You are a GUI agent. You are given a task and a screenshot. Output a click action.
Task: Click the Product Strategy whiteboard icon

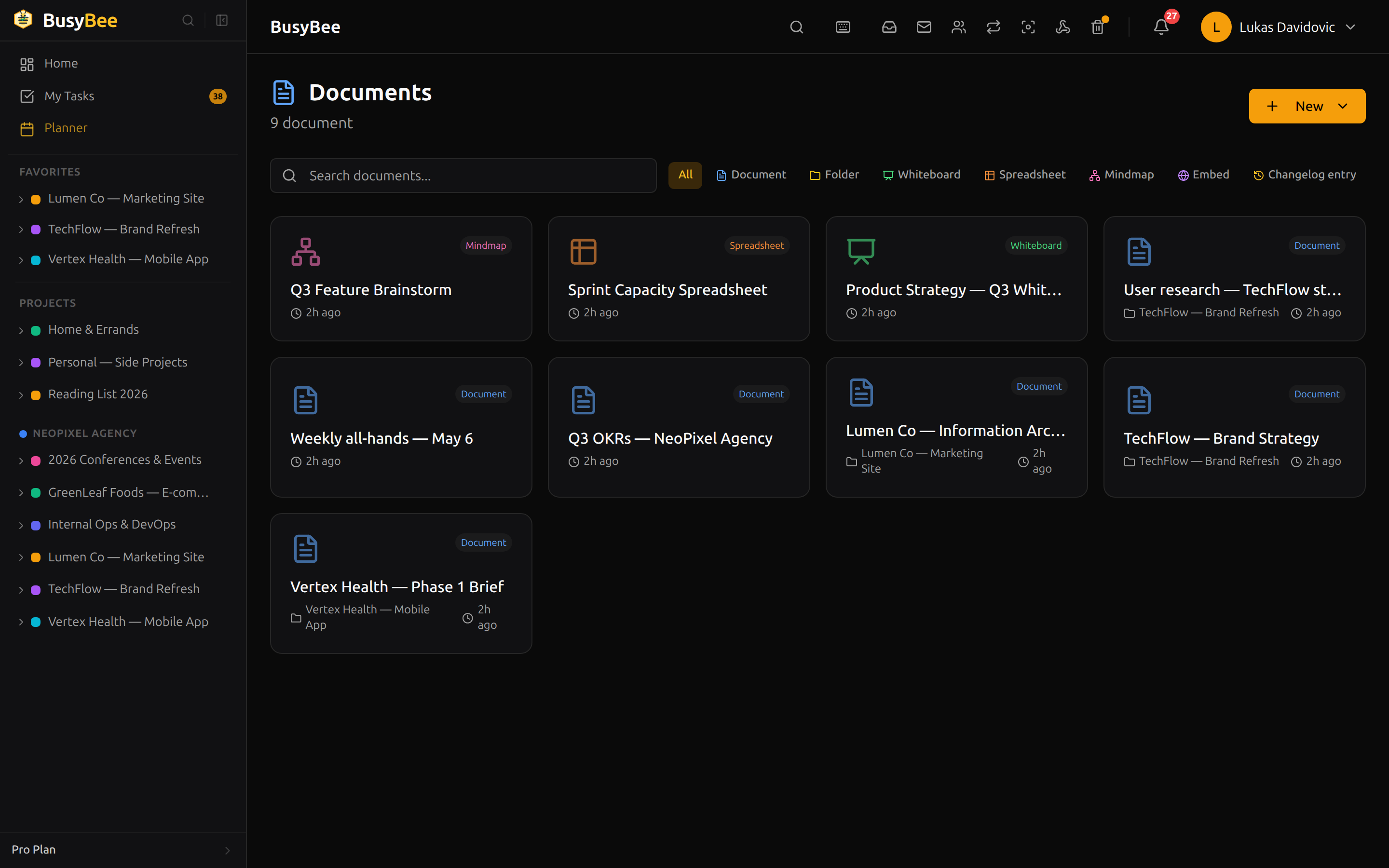(x=861, y=251)
